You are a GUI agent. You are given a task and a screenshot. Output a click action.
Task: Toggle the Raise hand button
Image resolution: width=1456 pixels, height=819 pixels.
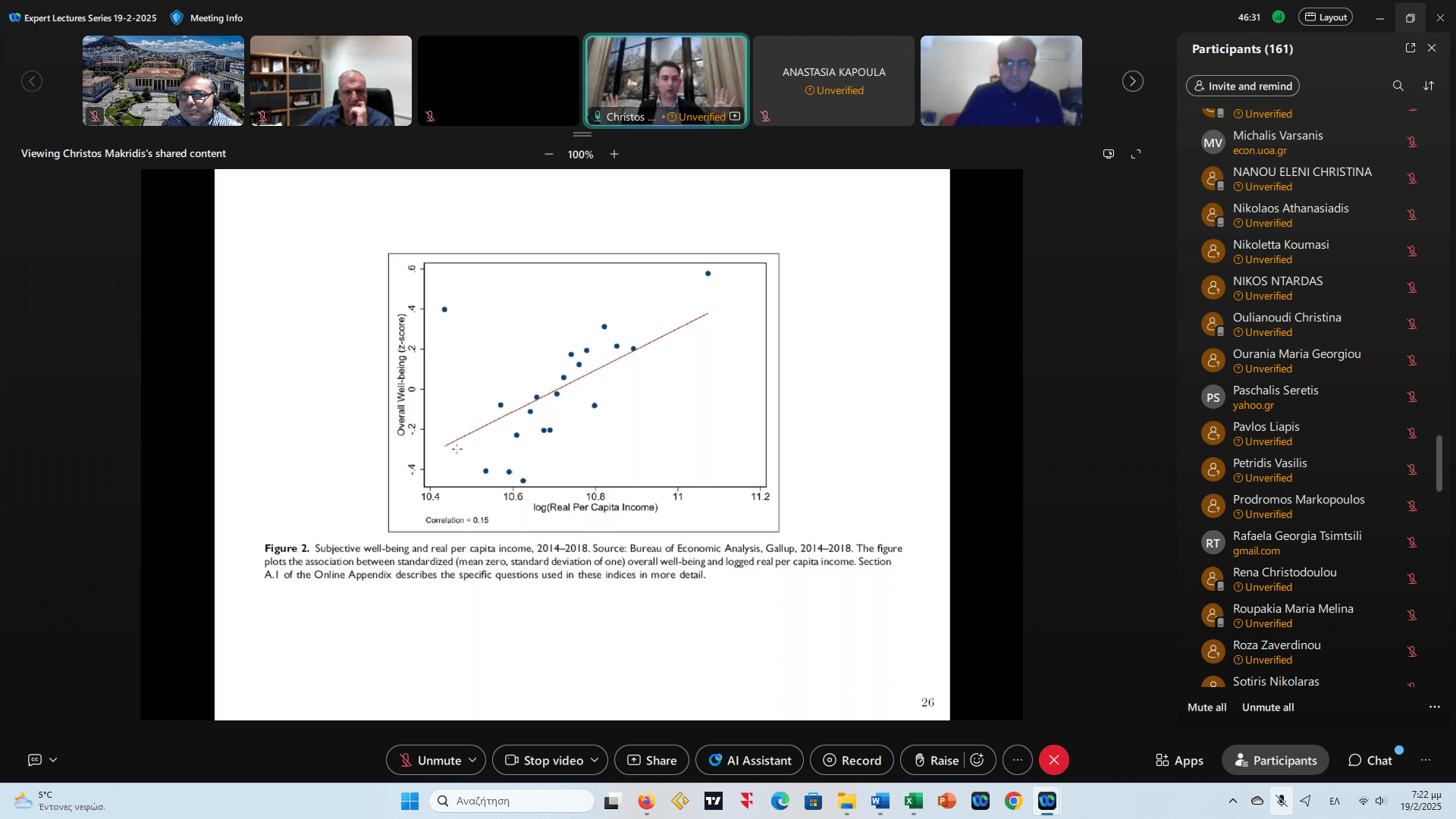(x=935, y=760)
